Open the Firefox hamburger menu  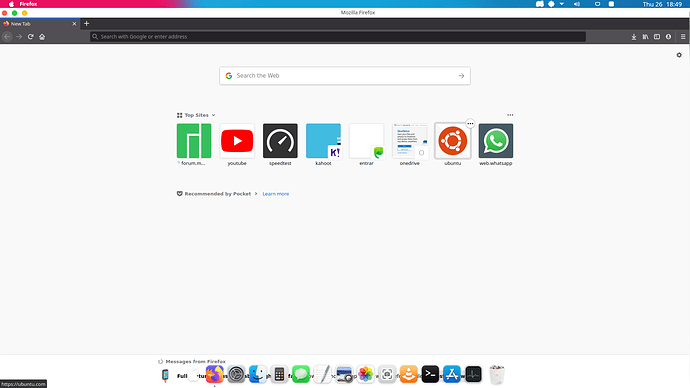[683, 37]
